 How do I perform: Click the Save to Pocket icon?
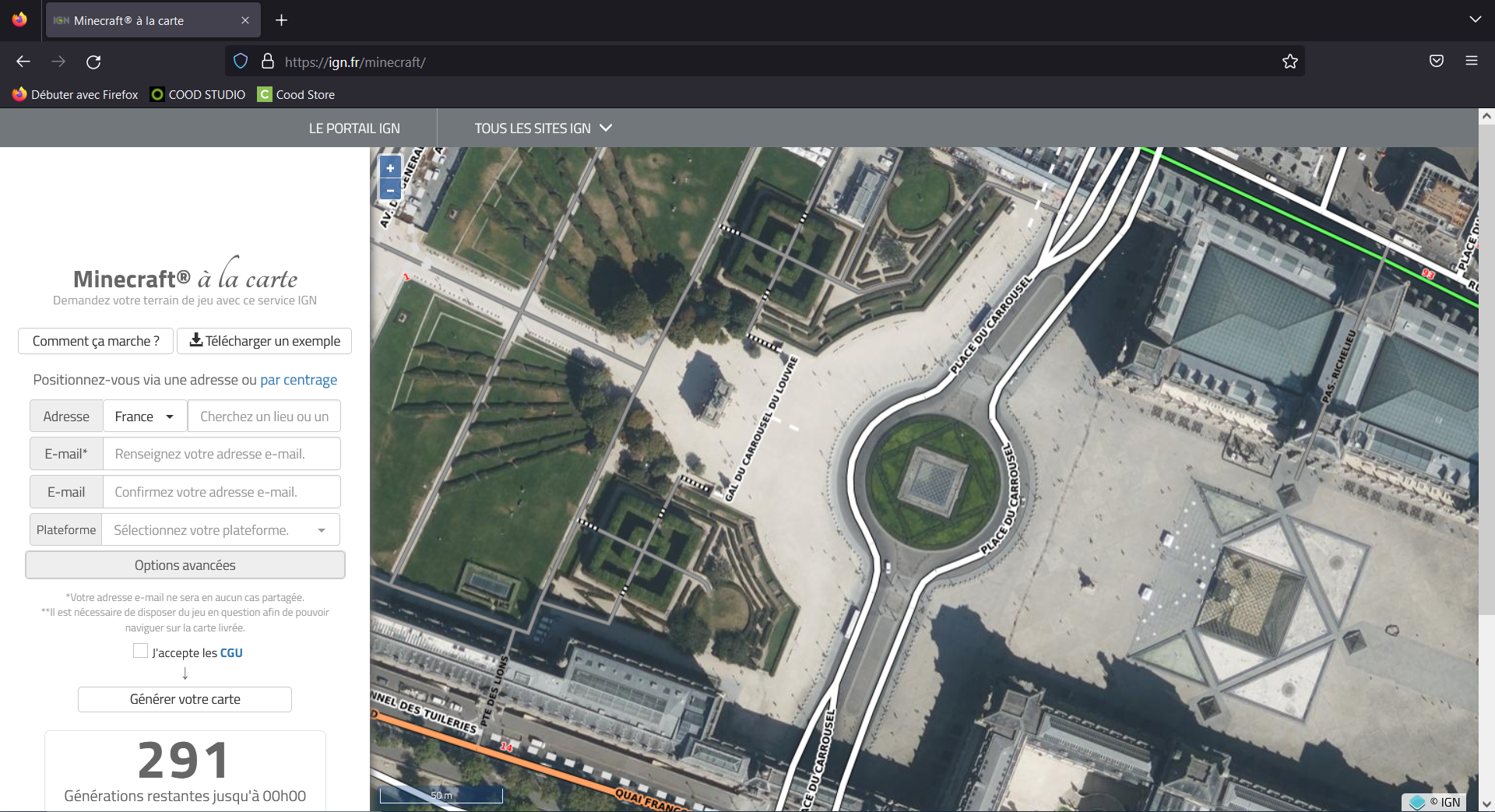point(1436,62)
